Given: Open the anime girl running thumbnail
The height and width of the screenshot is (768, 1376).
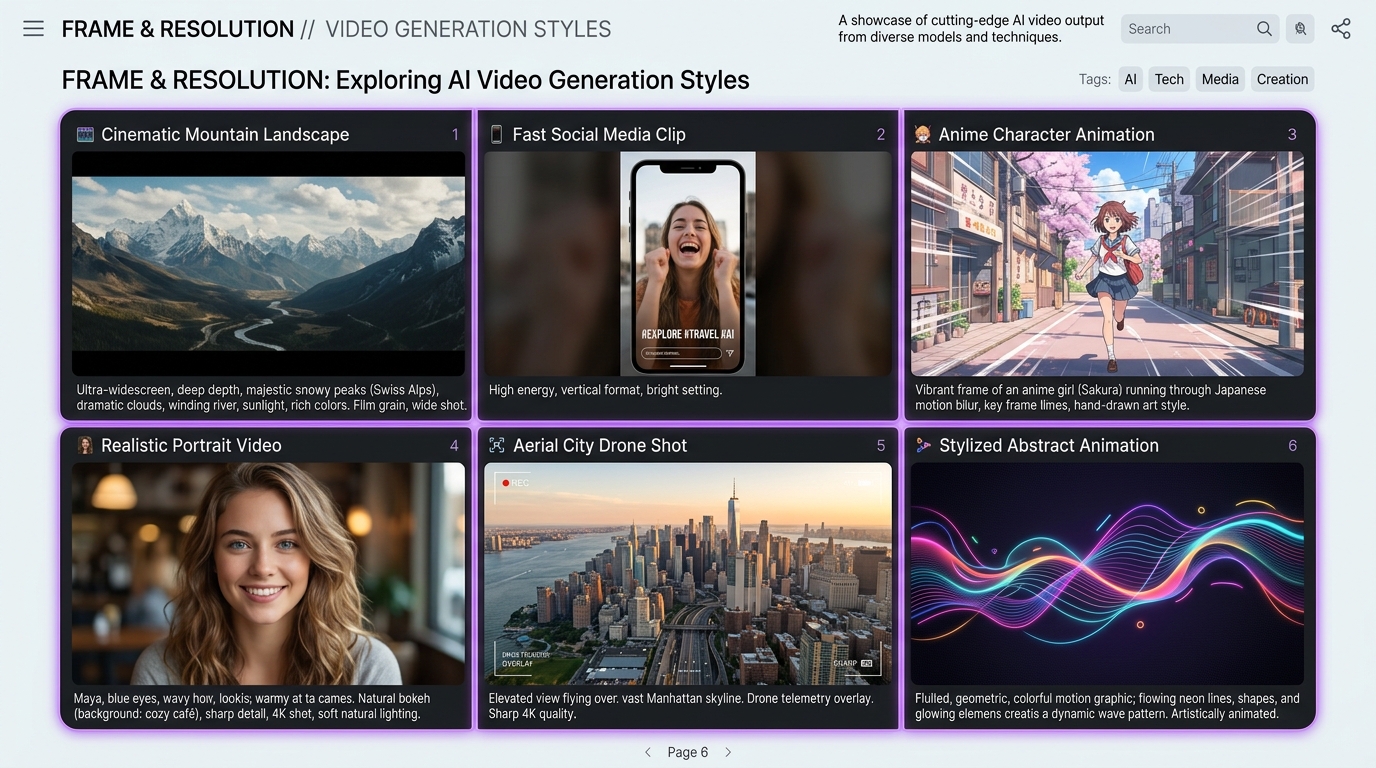Looking at the screenshot, I should point(1107,264).
